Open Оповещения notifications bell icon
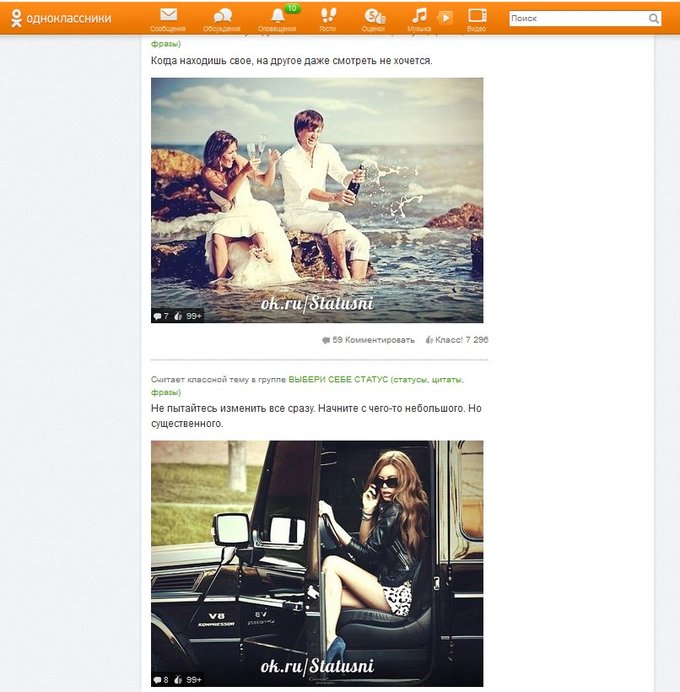The image size is (680, 692). coord(277,16)
